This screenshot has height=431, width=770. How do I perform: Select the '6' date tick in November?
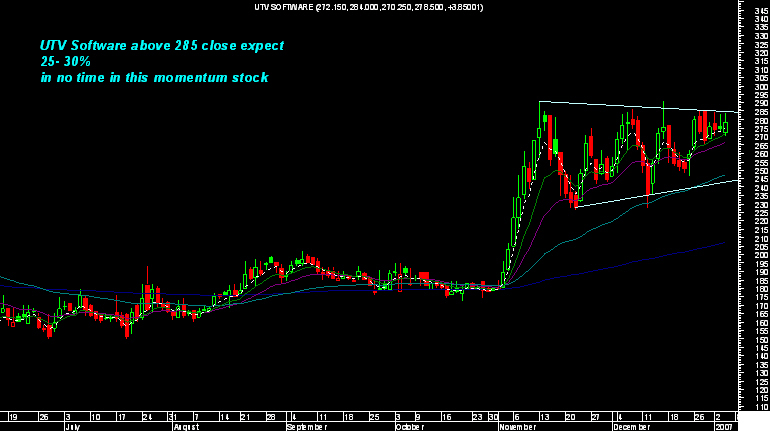(x=517, y=417)
